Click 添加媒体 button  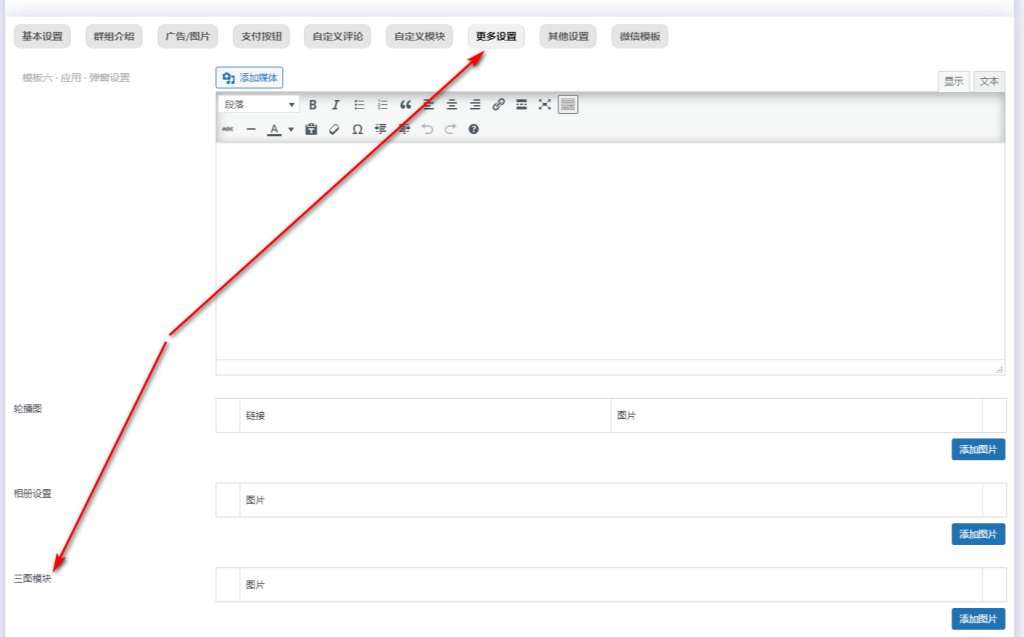(x=250, y=77)
